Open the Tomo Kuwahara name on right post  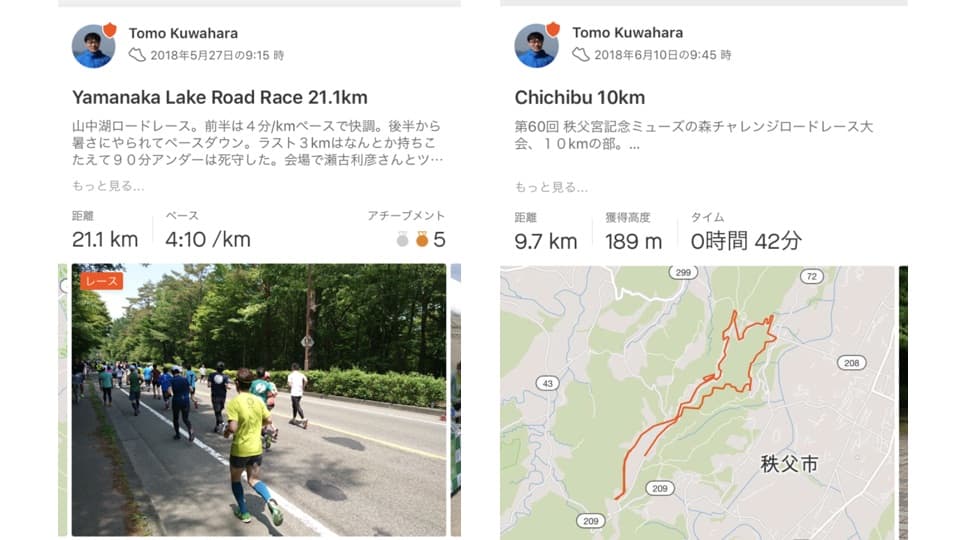628,32
